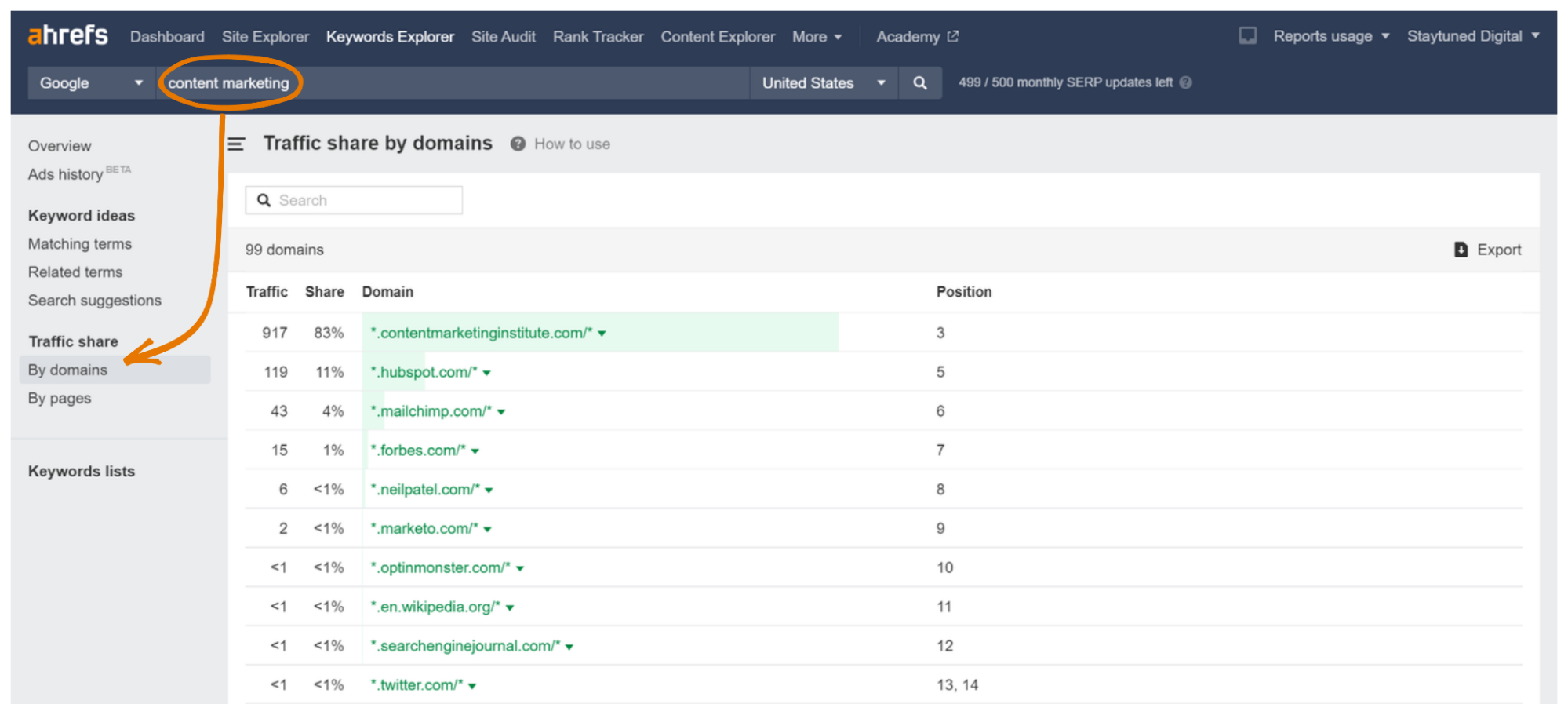Open the Staytuned Digital account menu

tap(1472, 36)
